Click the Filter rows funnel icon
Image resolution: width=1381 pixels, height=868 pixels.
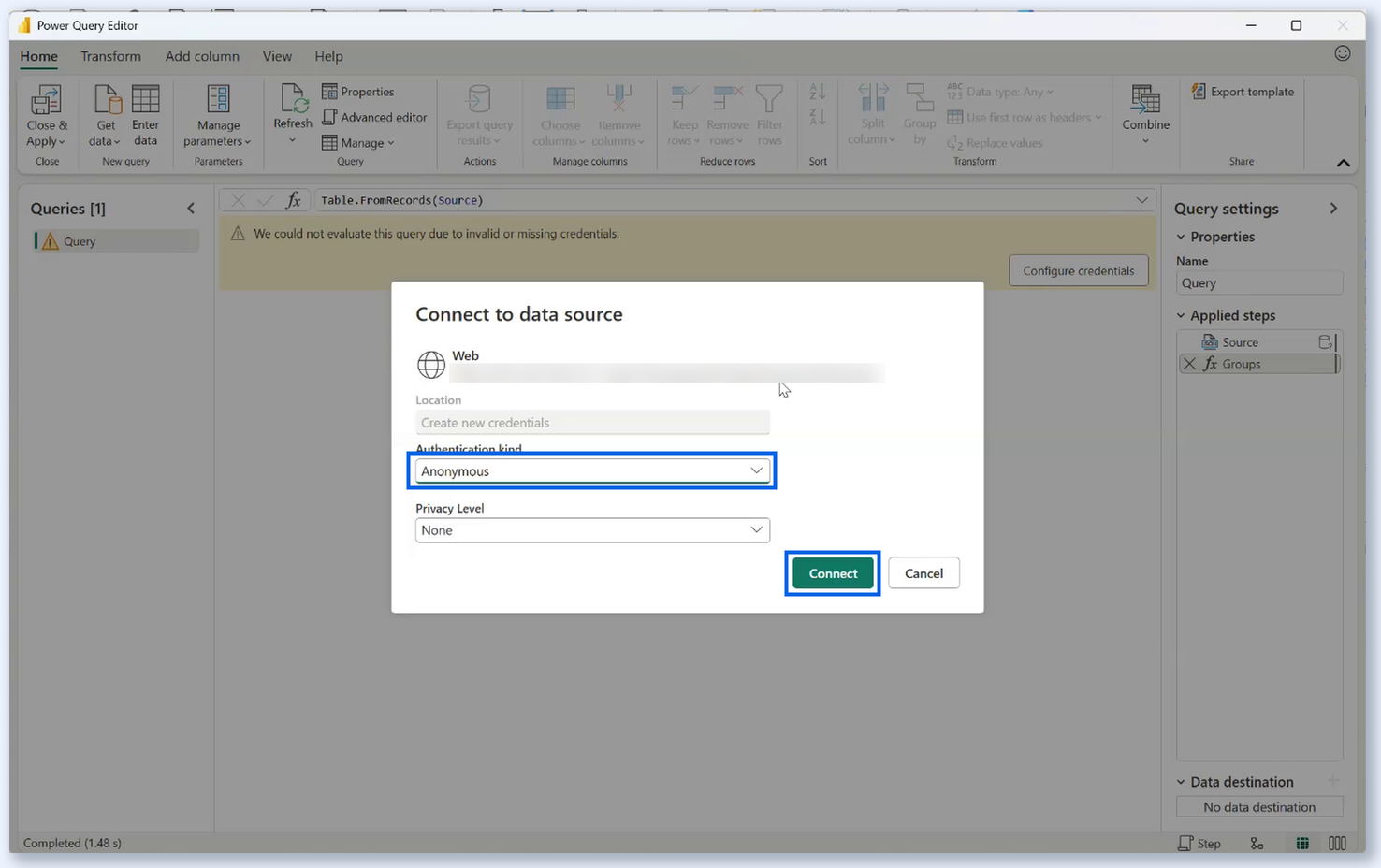tap(769, 98)
